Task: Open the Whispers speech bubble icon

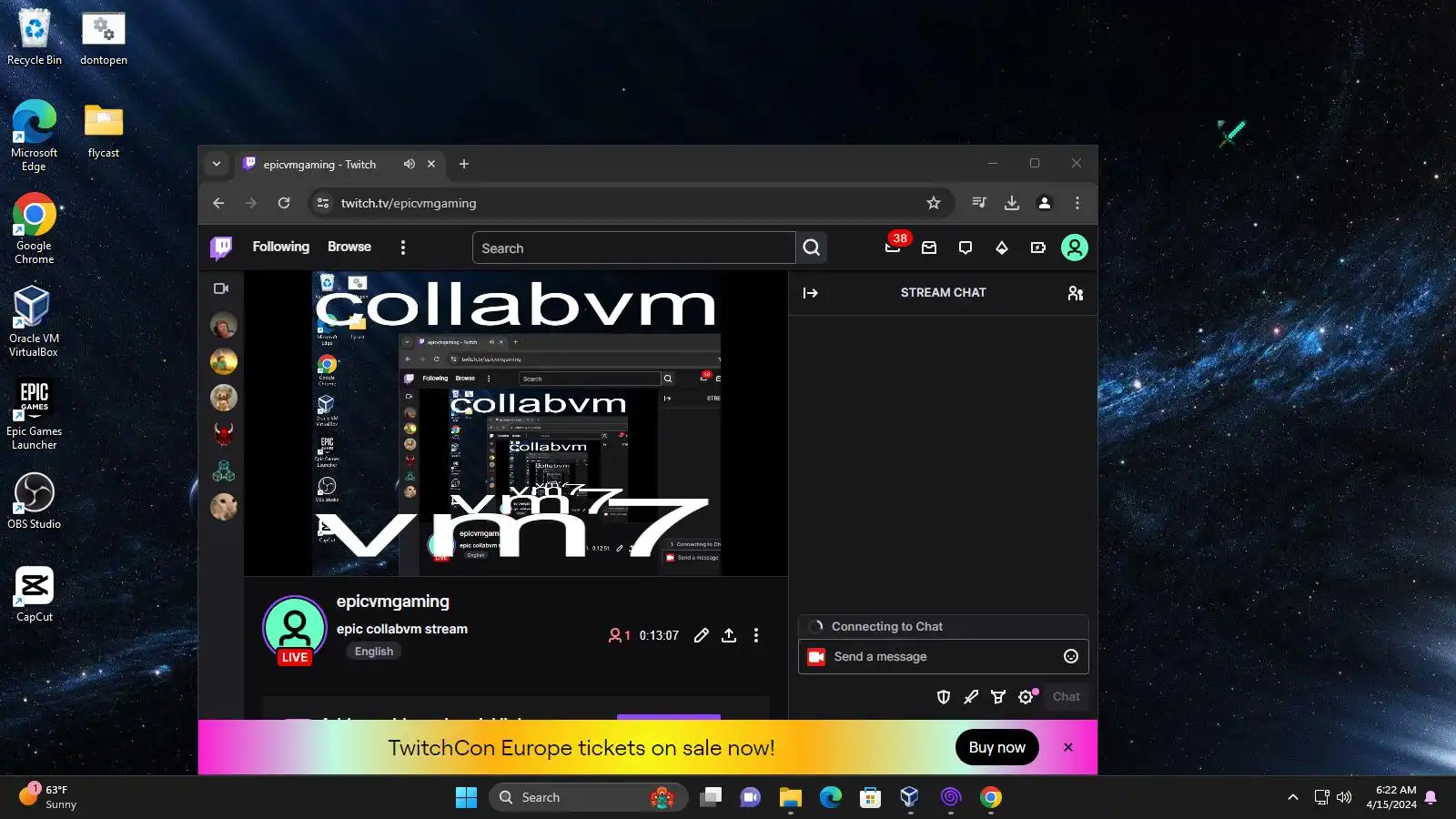Action: click(966, 248)
